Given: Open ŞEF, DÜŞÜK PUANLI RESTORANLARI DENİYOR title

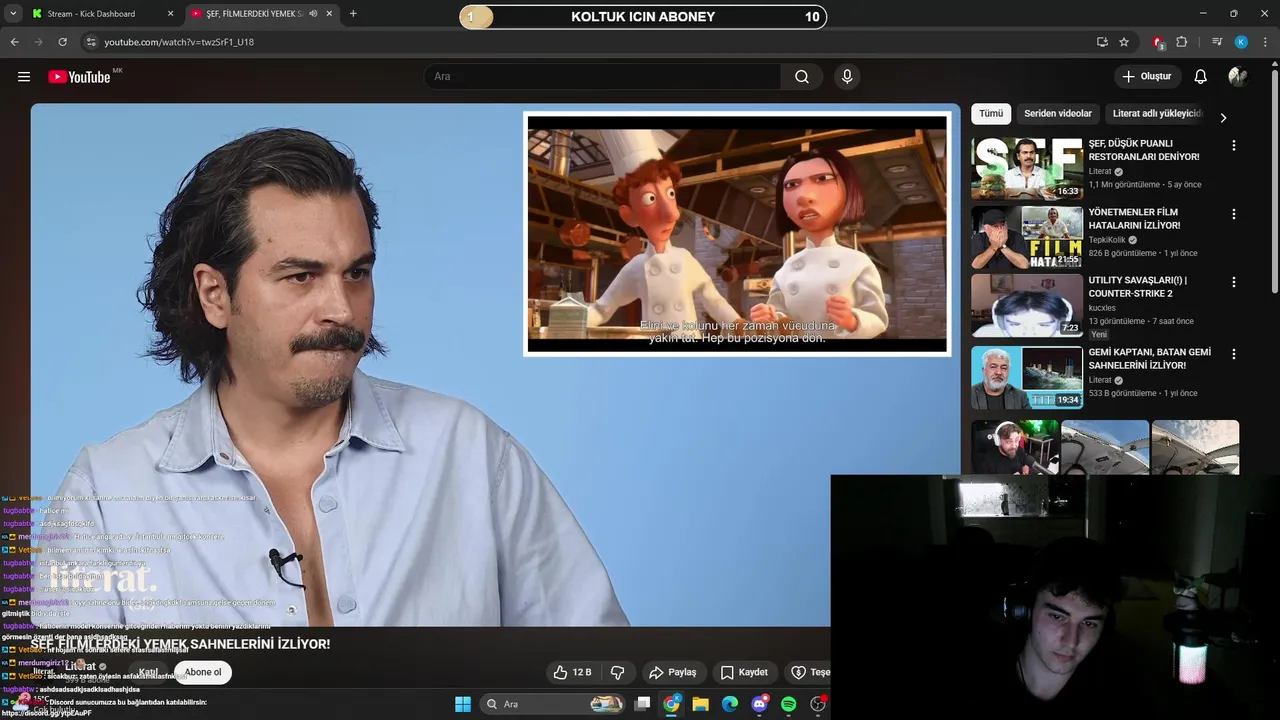Looking at the screenshot, I should click(1144, 150).
